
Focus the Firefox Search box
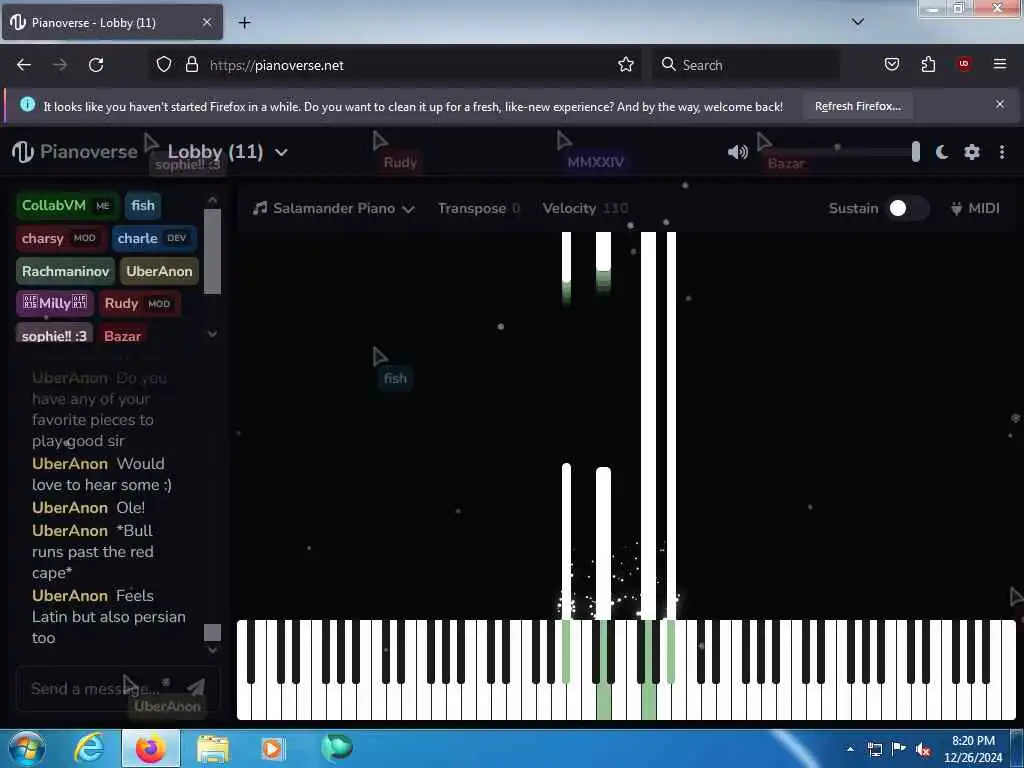[746, 65]
